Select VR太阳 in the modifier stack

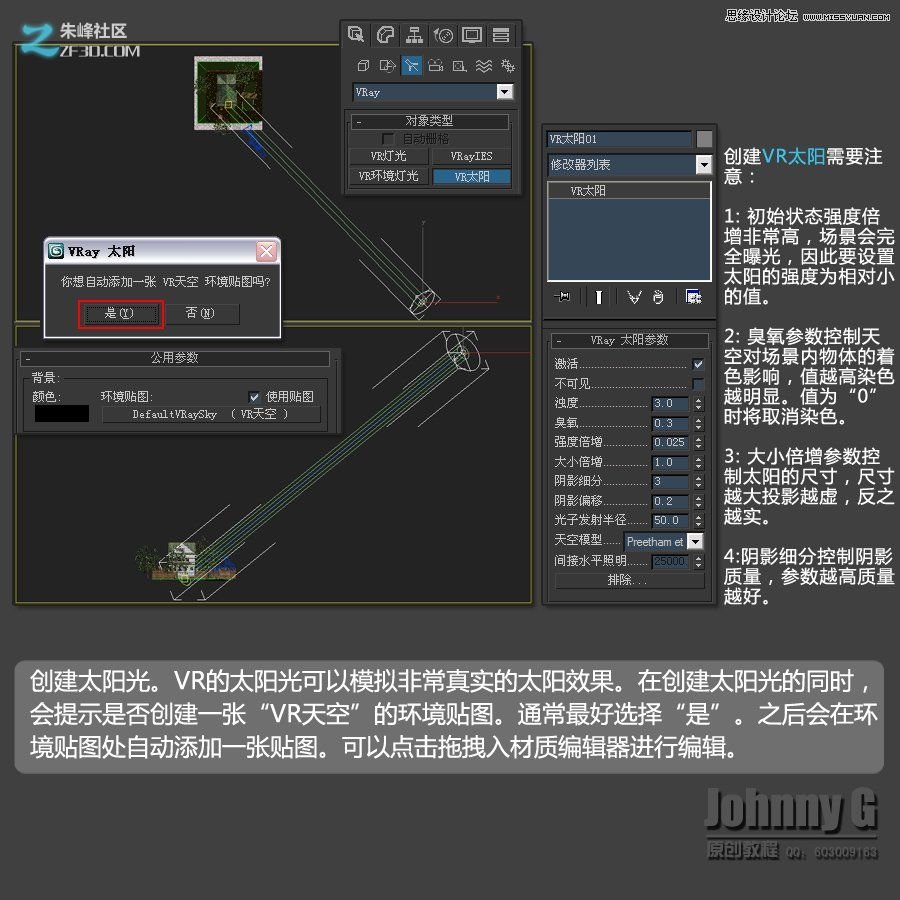click(629, 191)
